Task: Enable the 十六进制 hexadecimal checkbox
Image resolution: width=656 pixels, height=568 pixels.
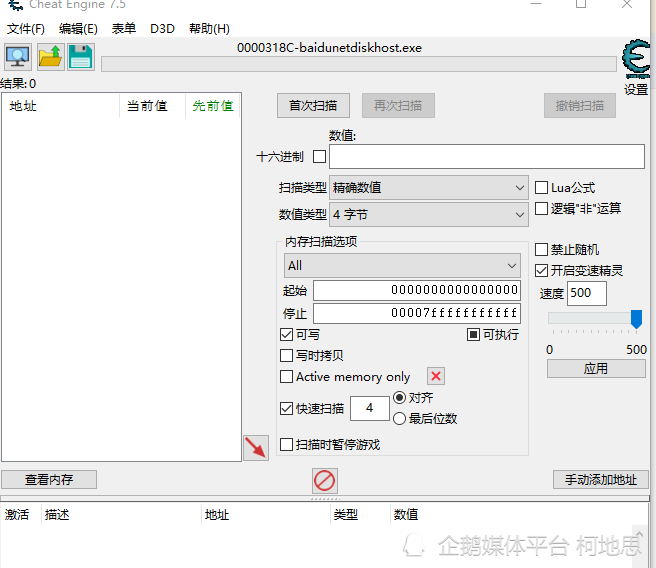Action: click(x=320, y=157)
